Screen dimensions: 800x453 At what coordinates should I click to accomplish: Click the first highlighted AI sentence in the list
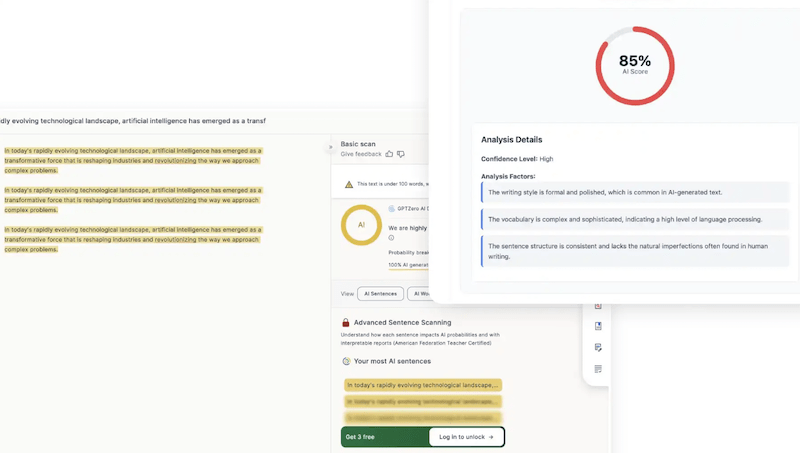[422, 385]
